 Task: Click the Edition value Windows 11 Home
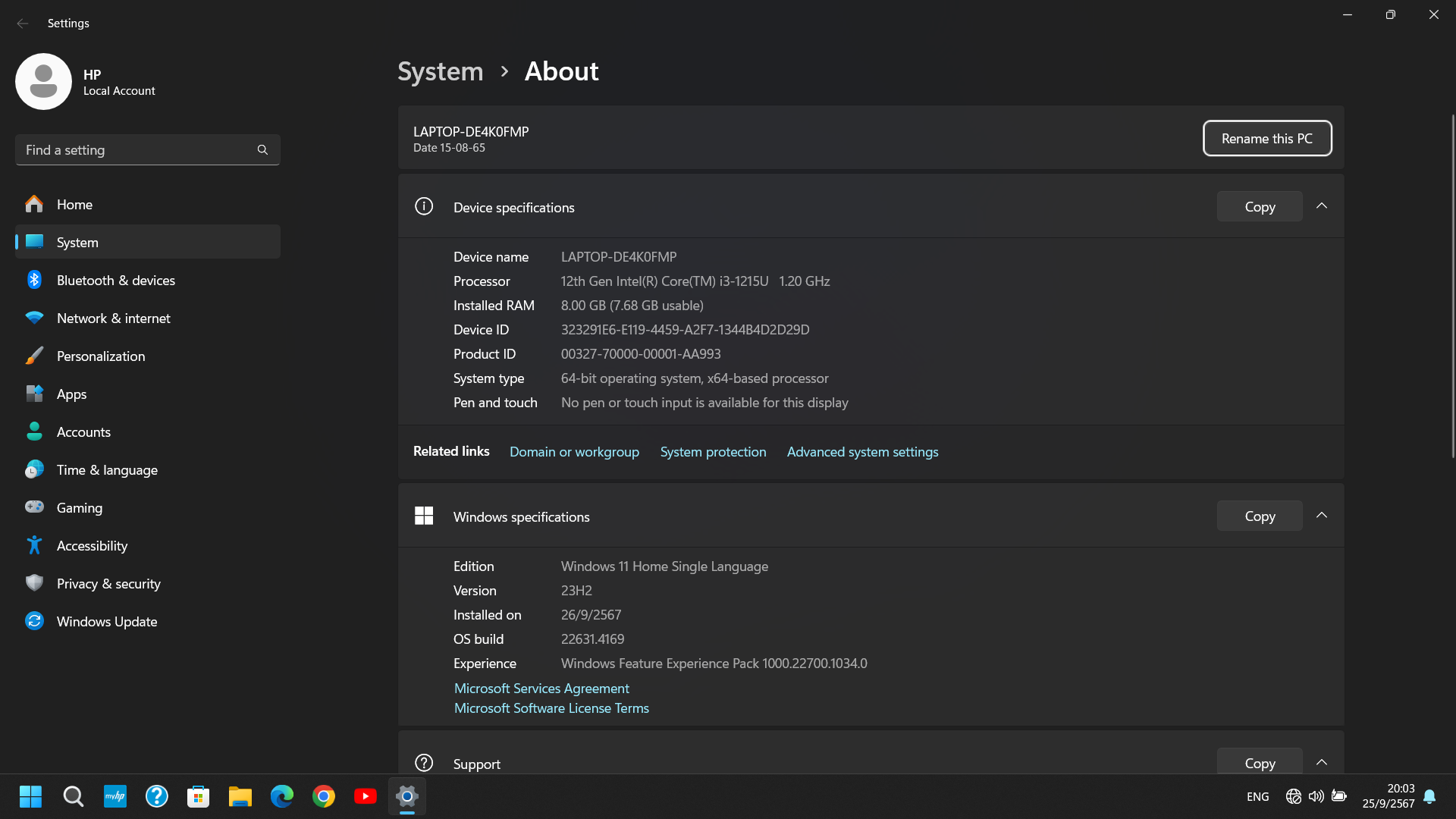[x=664, y=566]
